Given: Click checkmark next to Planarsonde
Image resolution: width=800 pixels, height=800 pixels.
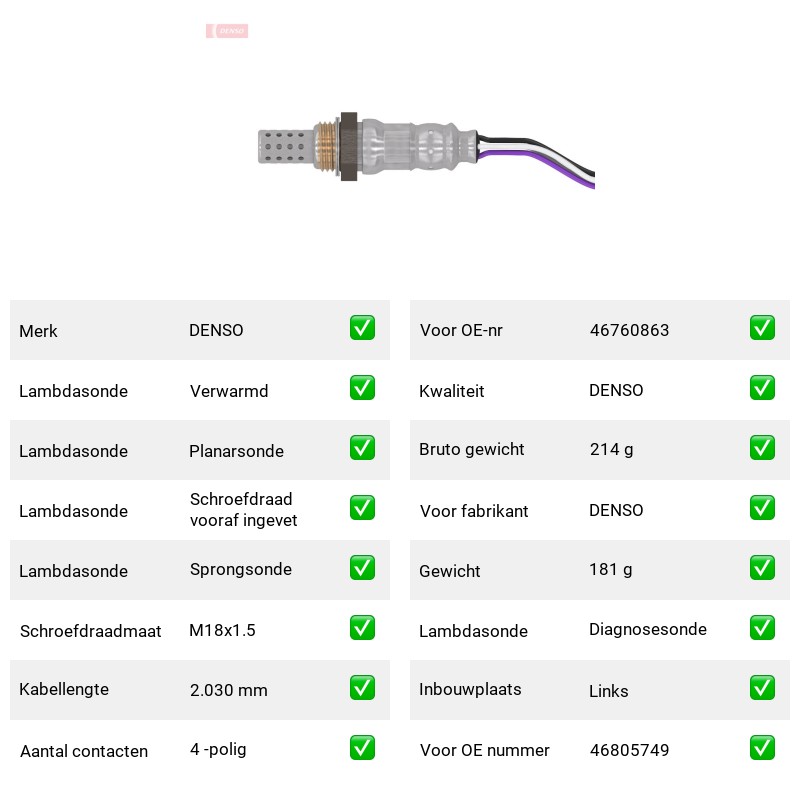Looking at the screenshot, I should pyautogui.click(x=362, y=447).
